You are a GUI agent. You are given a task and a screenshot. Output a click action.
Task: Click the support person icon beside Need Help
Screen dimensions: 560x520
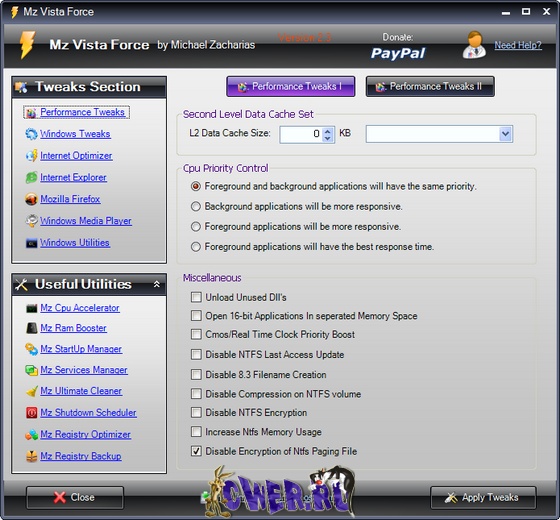coord(474,45)
